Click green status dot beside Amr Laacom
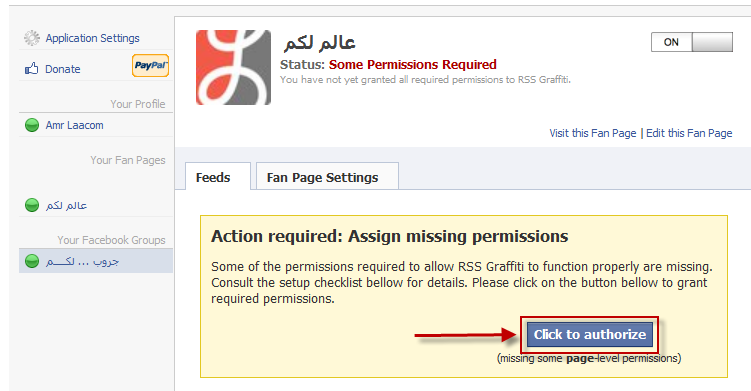The image size is (751, 391). pyautogui.click(x=32, y=125)
